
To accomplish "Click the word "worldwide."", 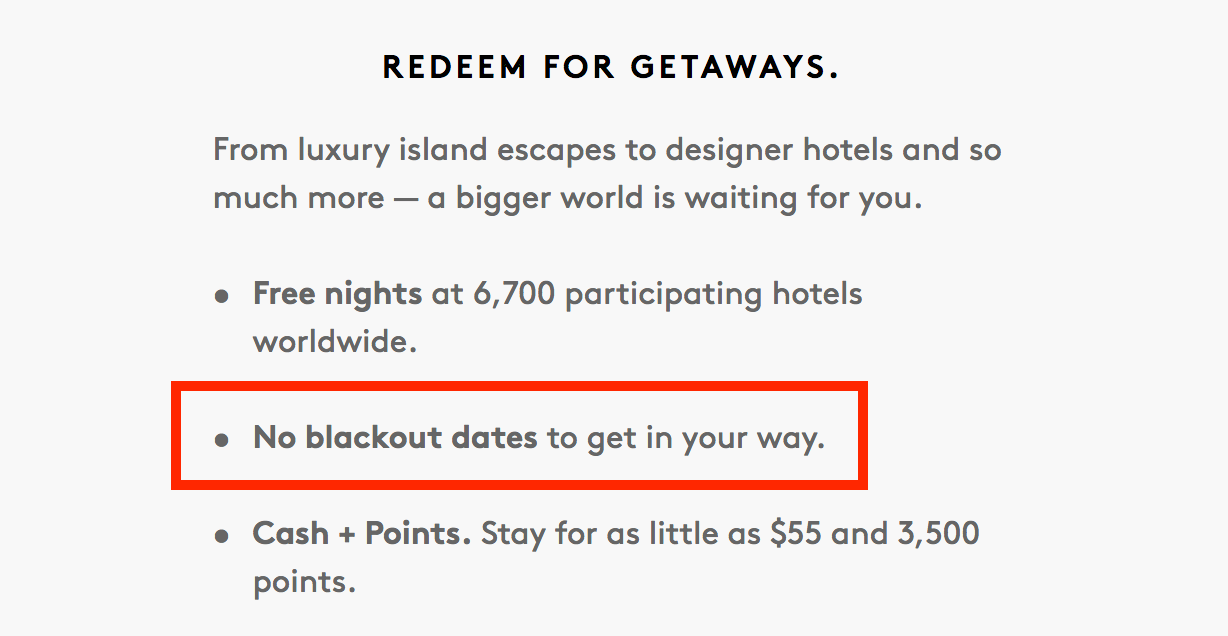I will click(x=334, y=342).
